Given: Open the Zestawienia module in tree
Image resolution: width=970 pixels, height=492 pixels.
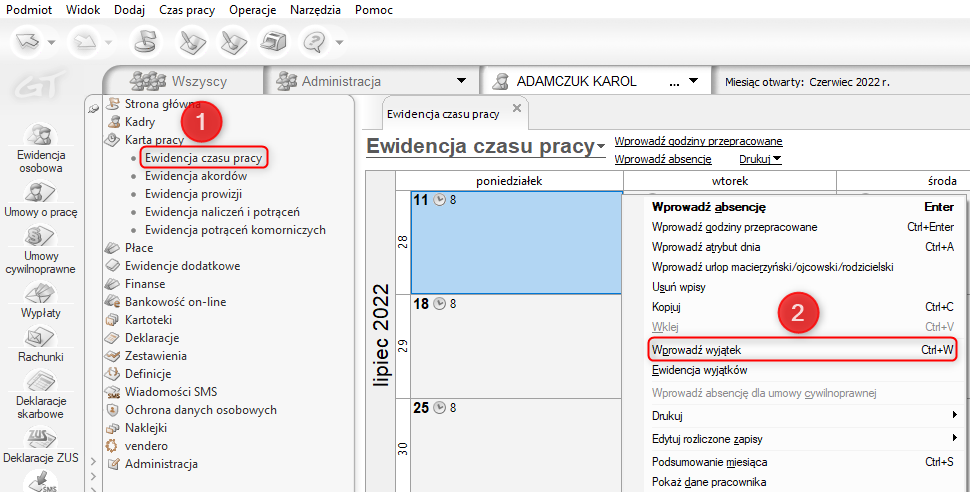Looking at the screenshot, I should [x=155, y=356].
